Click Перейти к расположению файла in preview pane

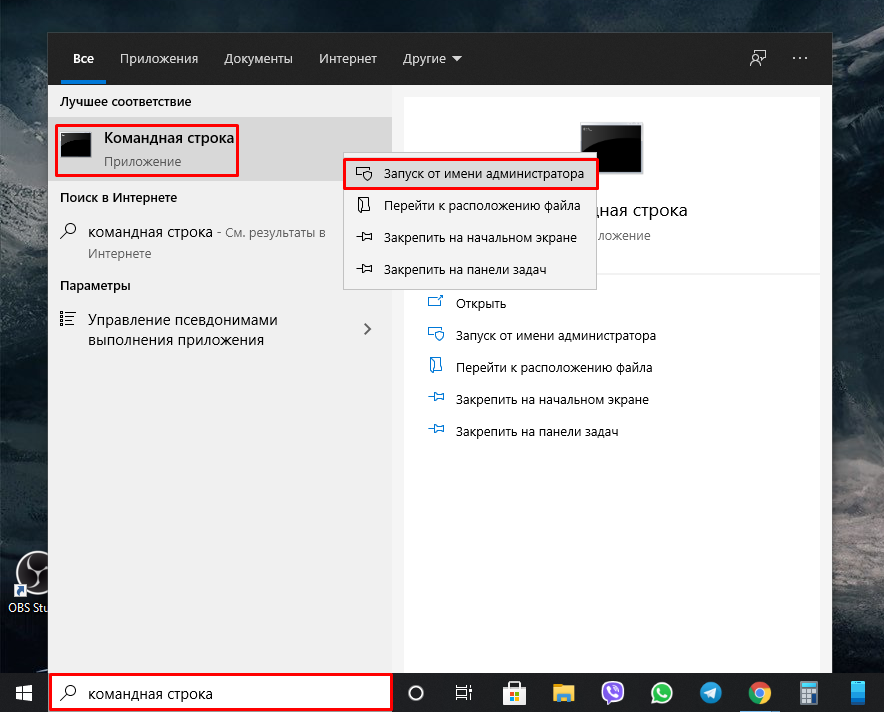pos(554,368)
